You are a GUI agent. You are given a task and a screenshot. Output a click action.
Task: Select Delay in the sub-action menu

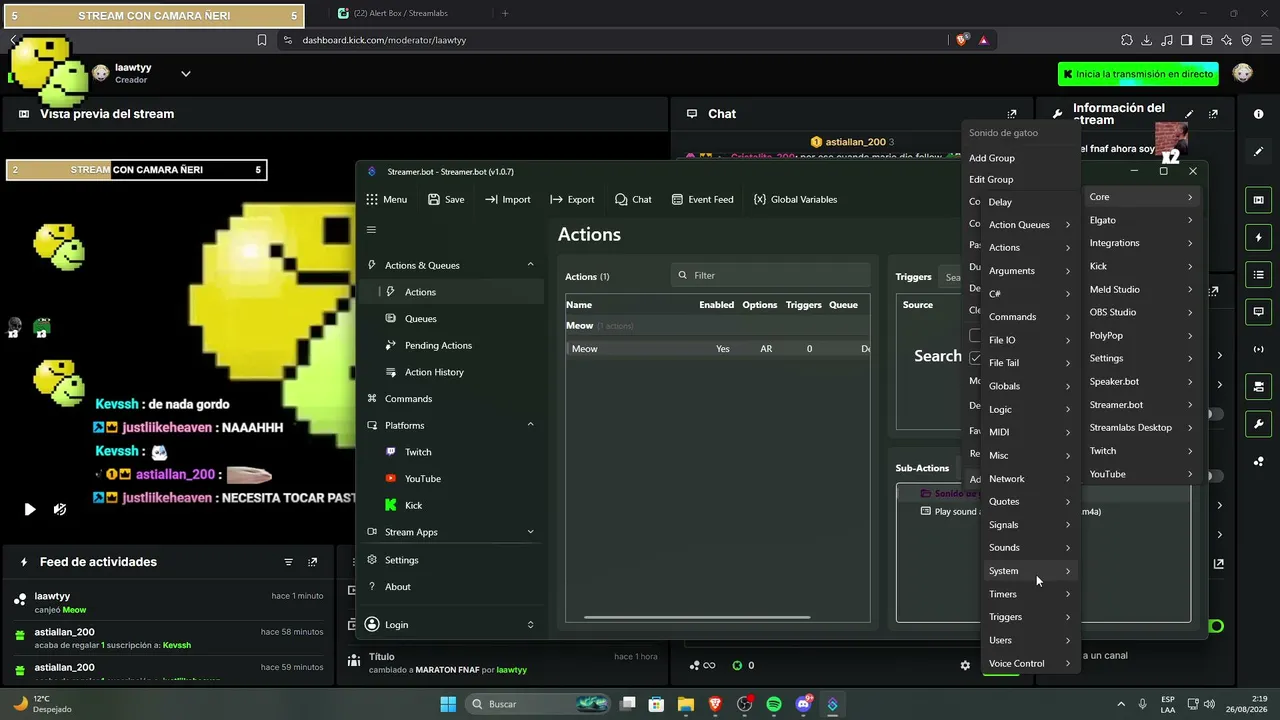(x=1029, y=202)
